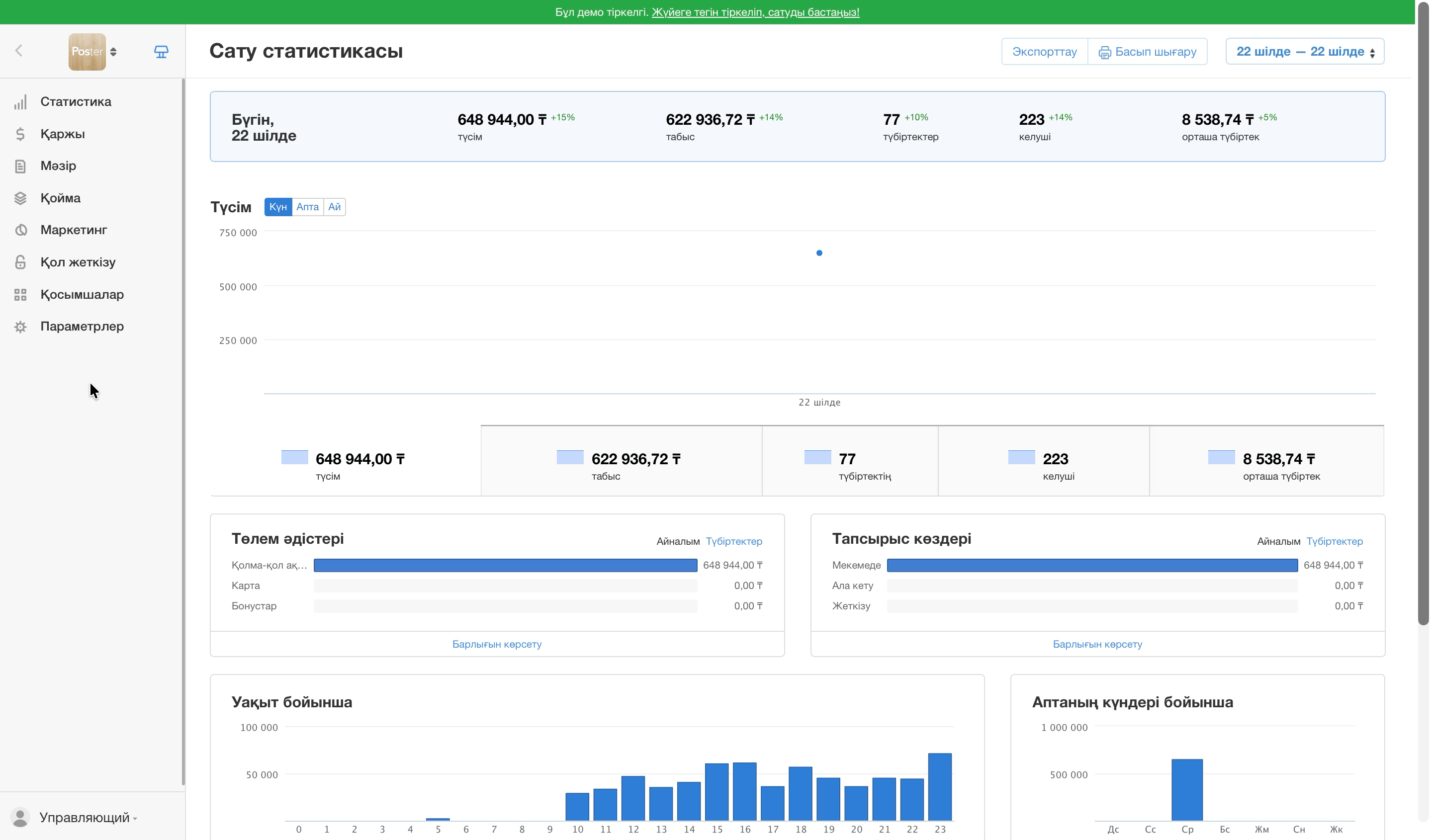The height and width of the screenshot is (840, 1432).
Task: Switch revenue chart to Ай view
Action: click(x=334, y=207)
